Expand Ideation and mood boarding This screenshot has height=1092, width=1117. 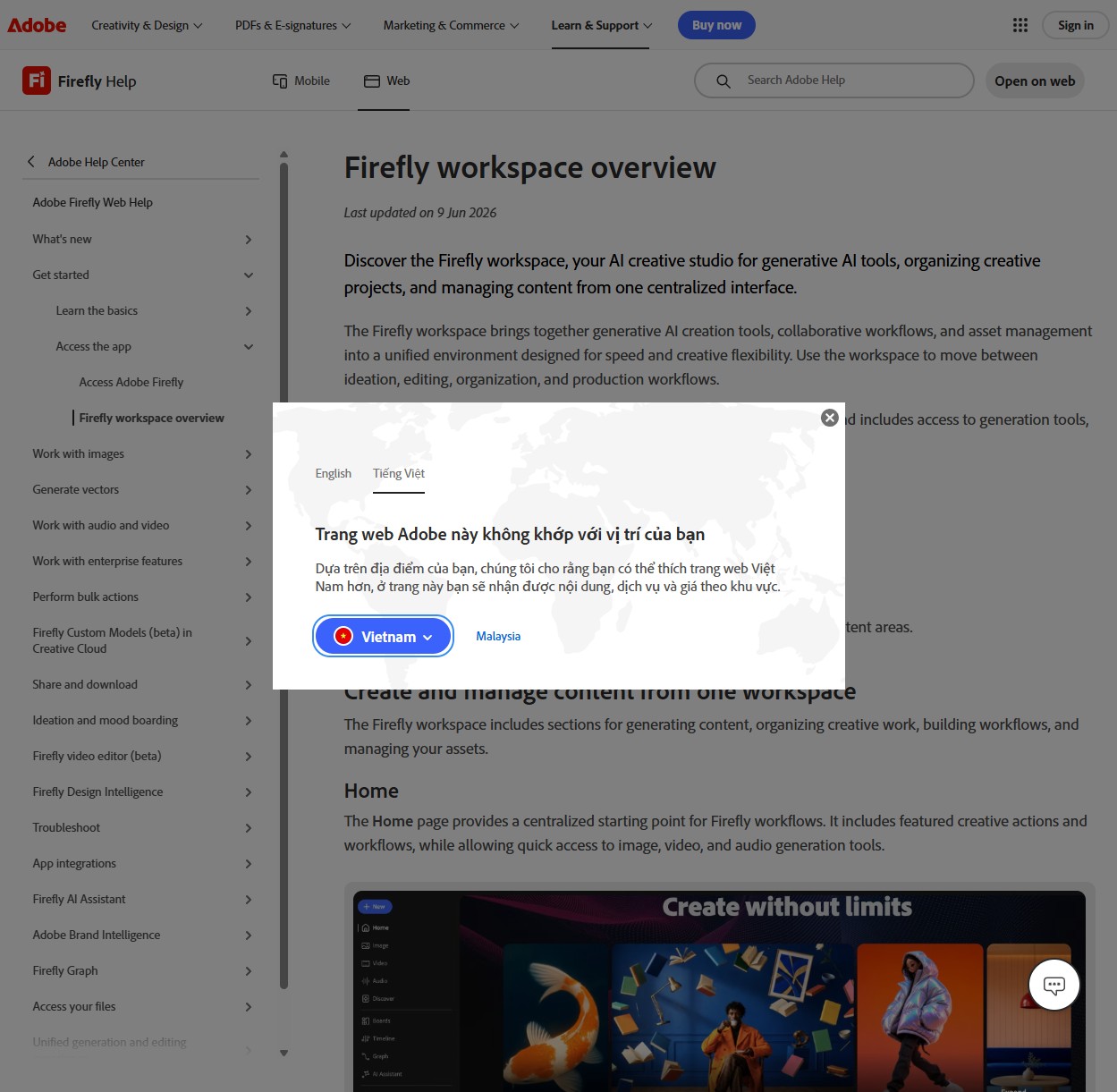pos(249,720)
